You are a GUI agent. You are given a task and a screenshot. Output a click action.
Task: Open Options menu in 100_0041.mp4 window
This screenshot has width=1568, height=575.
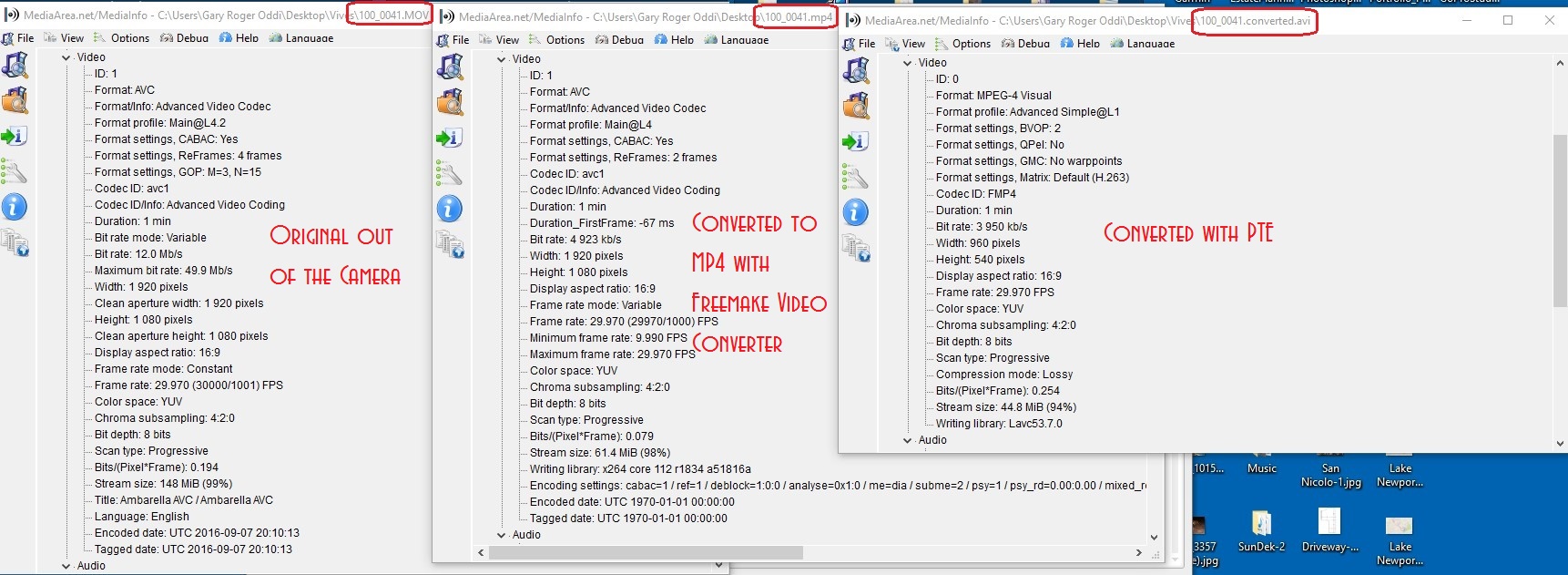556,40
